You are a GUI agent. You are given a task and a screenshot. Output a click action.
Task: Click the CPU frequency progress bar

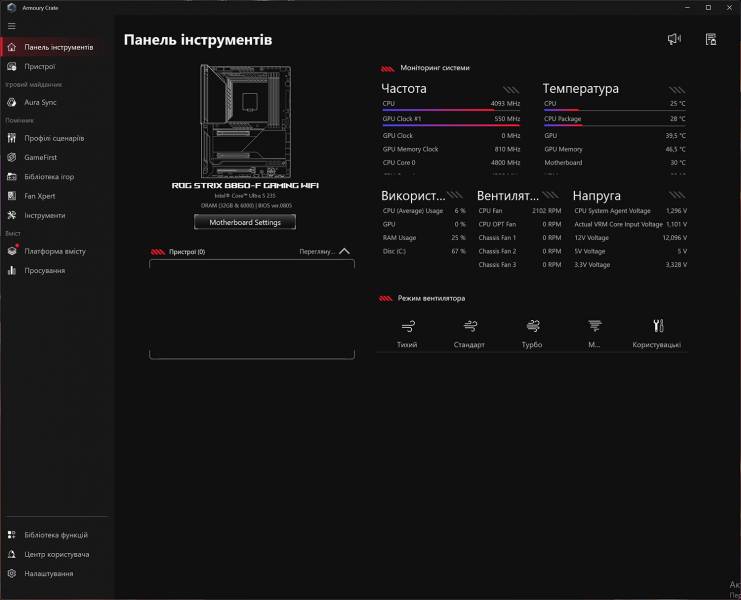click(x=451, y=110)
